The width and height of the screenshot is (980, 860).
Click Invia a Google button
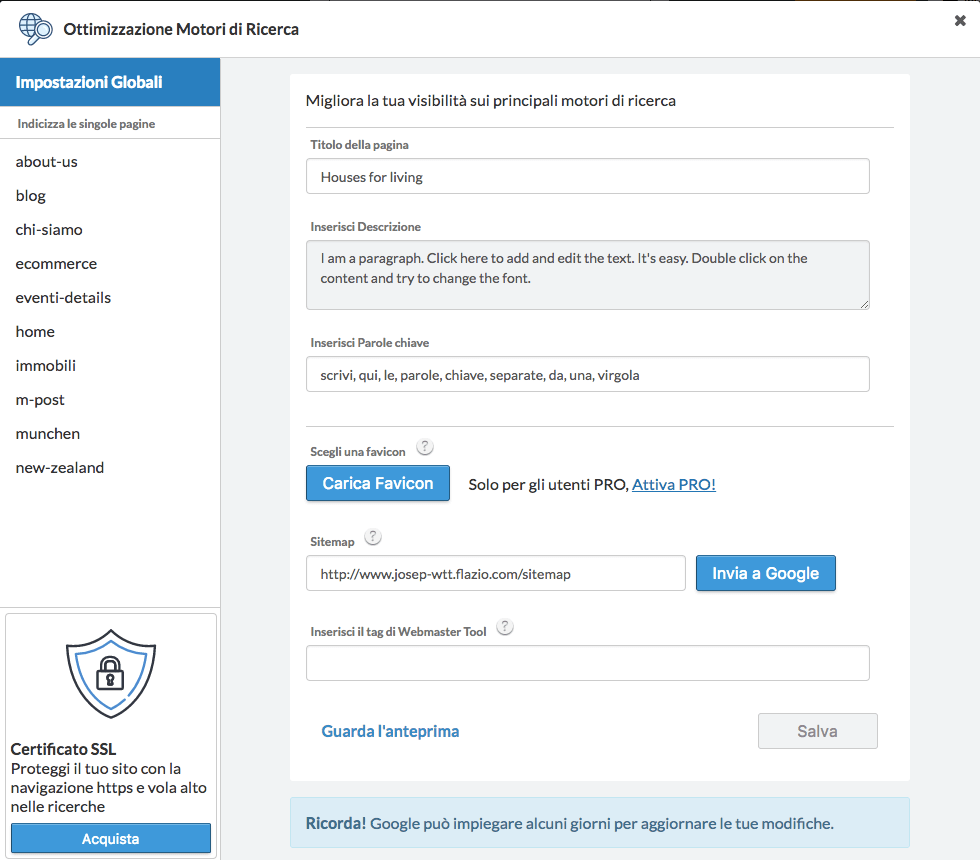click(x=766, y=573)
